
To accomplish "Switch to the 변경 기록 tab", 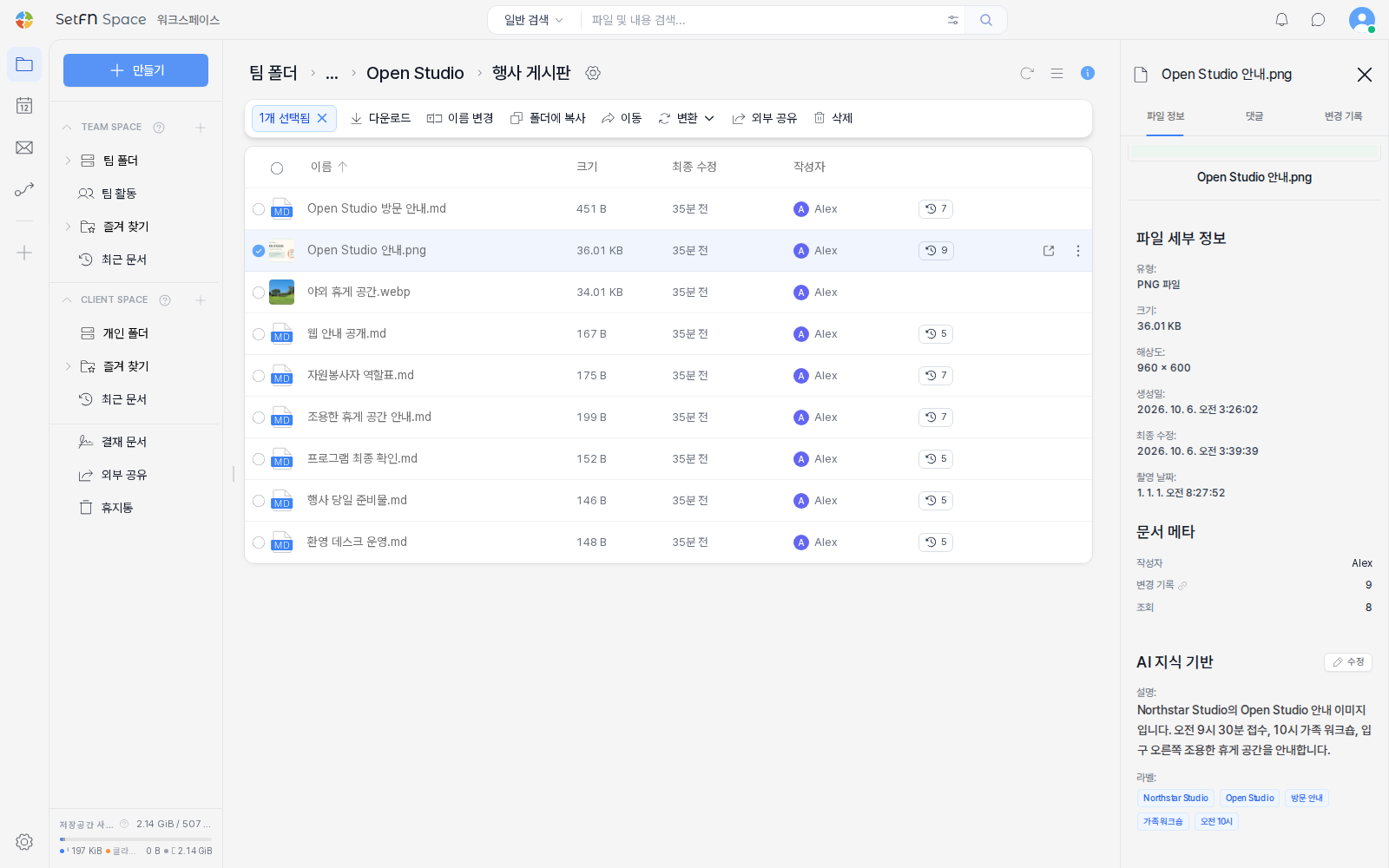I will 1343,116.
